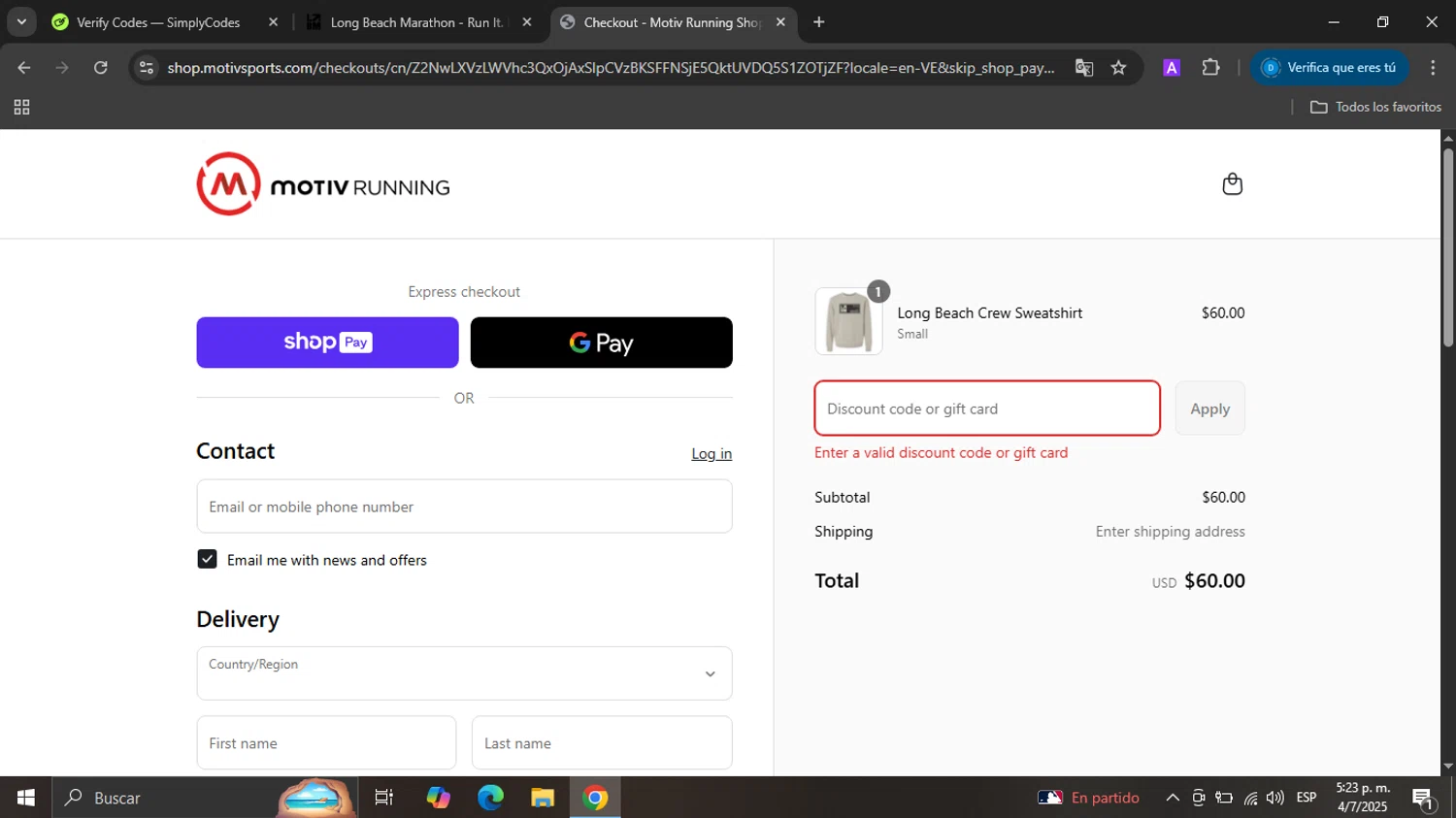Open network Wi-Fi settings icon

pos(1250,798)
